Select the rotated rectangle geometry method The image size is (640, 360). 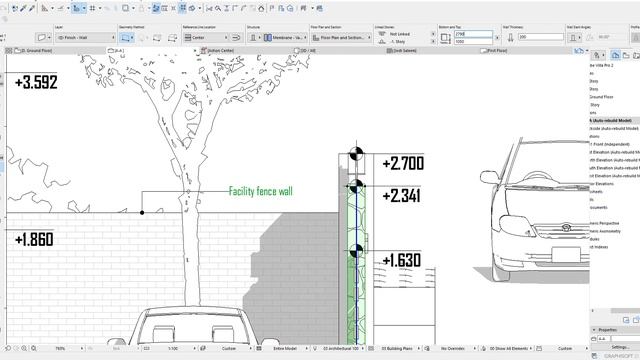coord(173,38)
